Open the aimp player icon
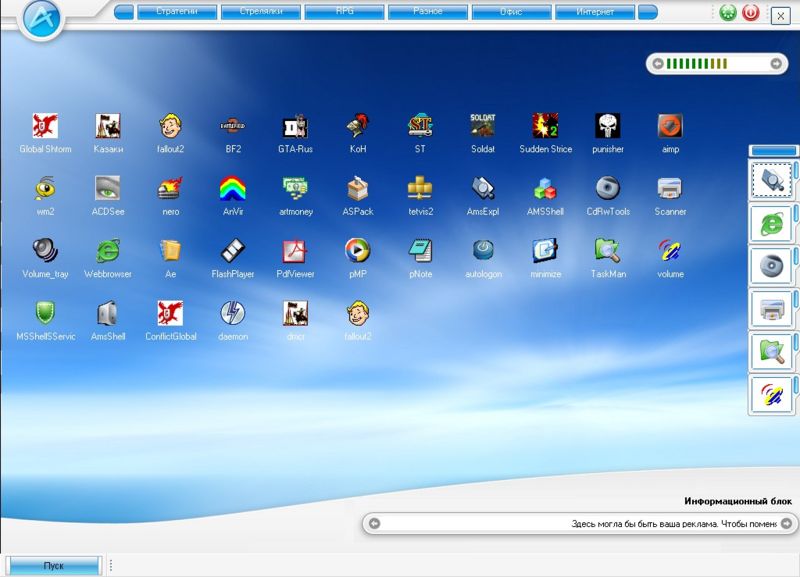Image resolution: width=800 pixels, height=577 pixels. click(x=670, y=126)
